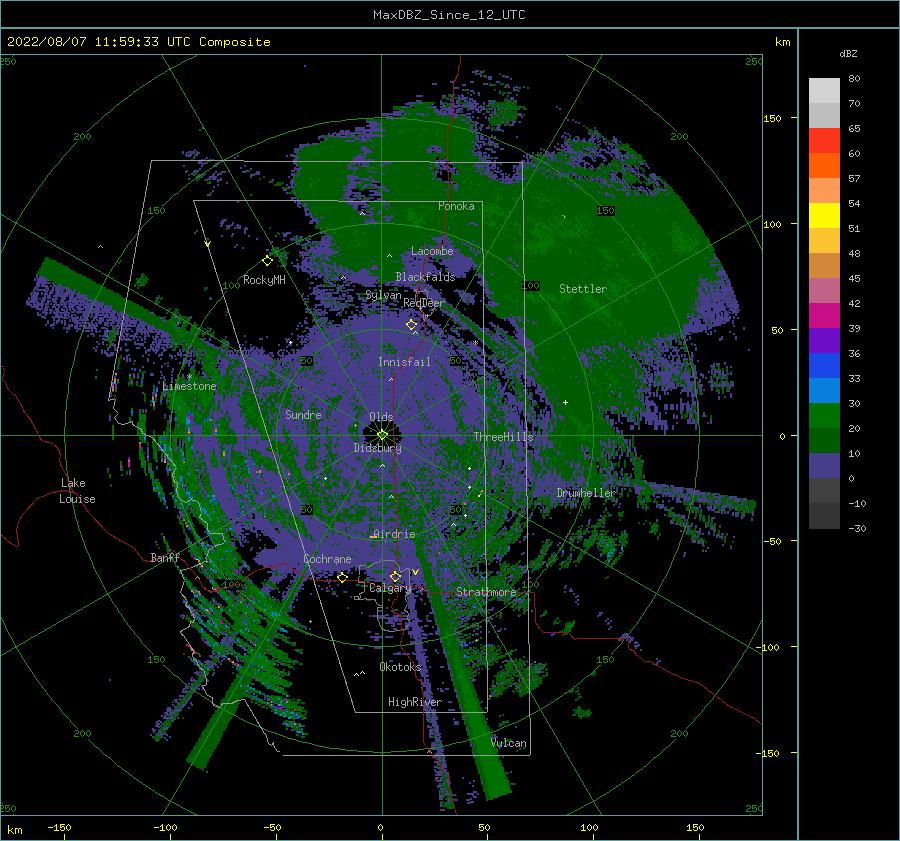Click the yellow station marker below RedDeer label
Viewport: 900px width, 841px height.
pyautogui.click(x=412, y=325)
